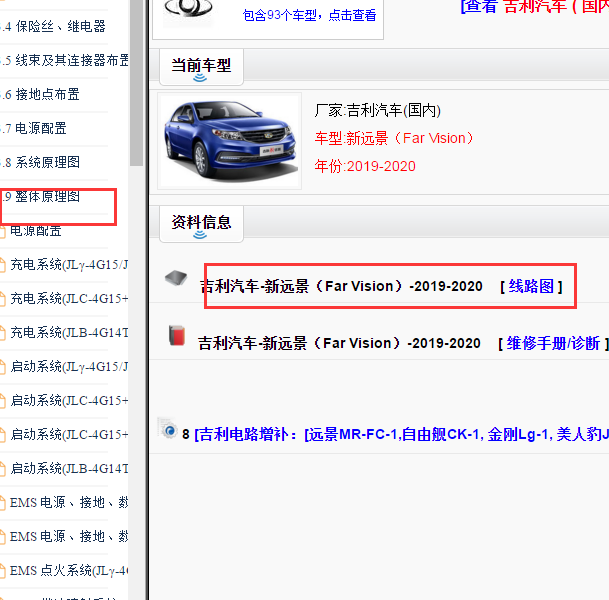This screenshot has height=600, width=609.
Task: Open 充电系统(JLγ-4G15 document
Action: [69, 264]
